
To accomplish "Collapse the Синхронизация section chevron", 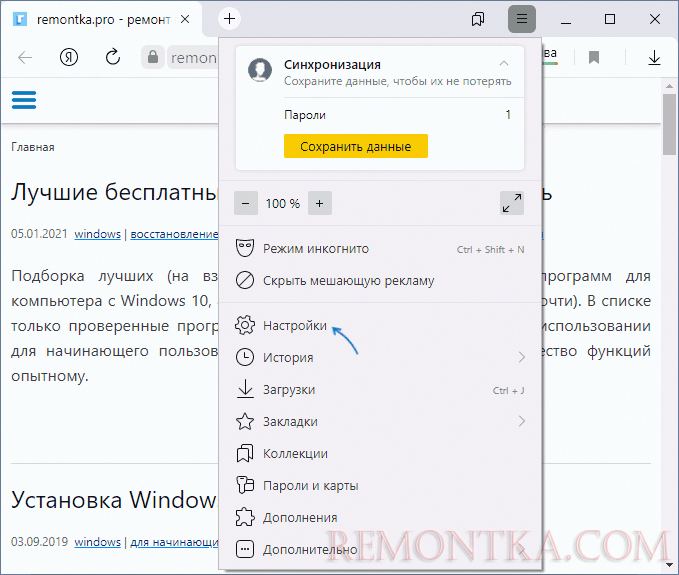I will [x=504, y=64].
